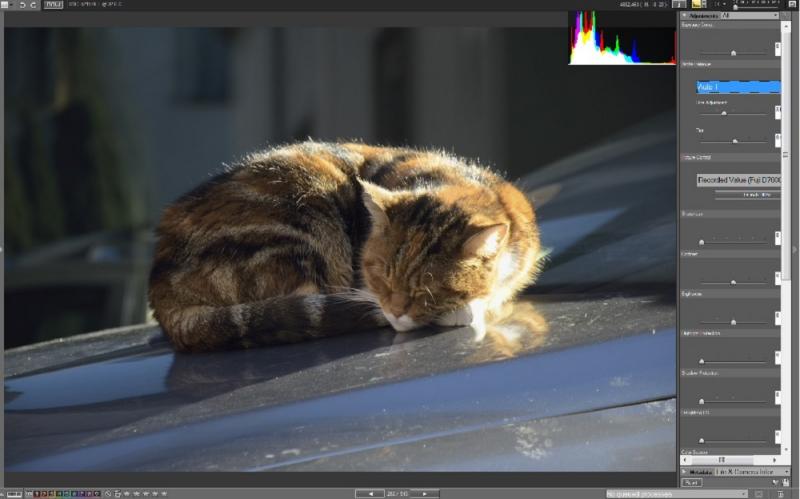
Task: Click the image counter between navigation arrows
Action: [397, 494]
